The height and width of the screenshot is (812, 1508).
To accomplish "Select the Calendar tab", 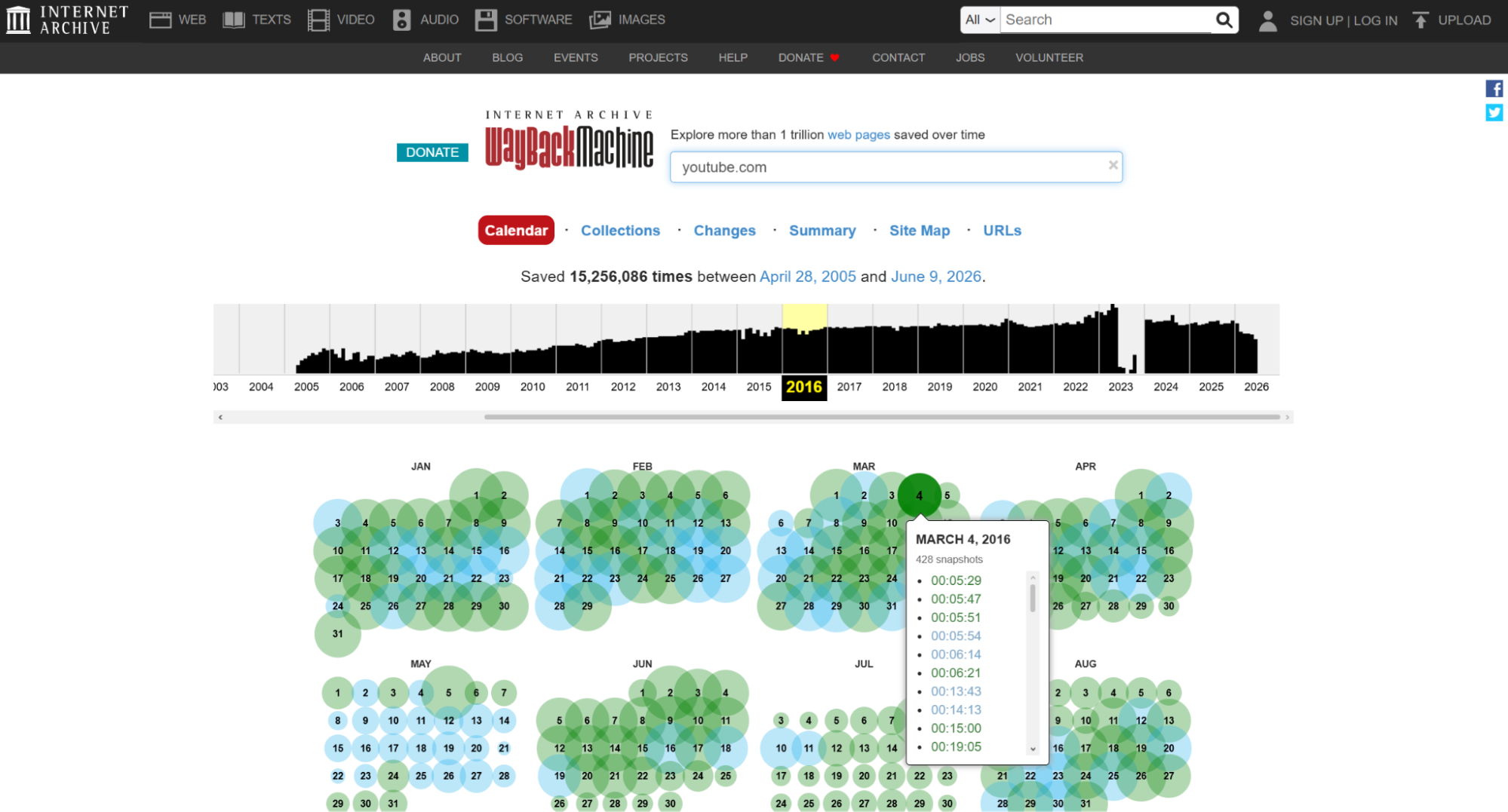I will [x=516, y=230].
